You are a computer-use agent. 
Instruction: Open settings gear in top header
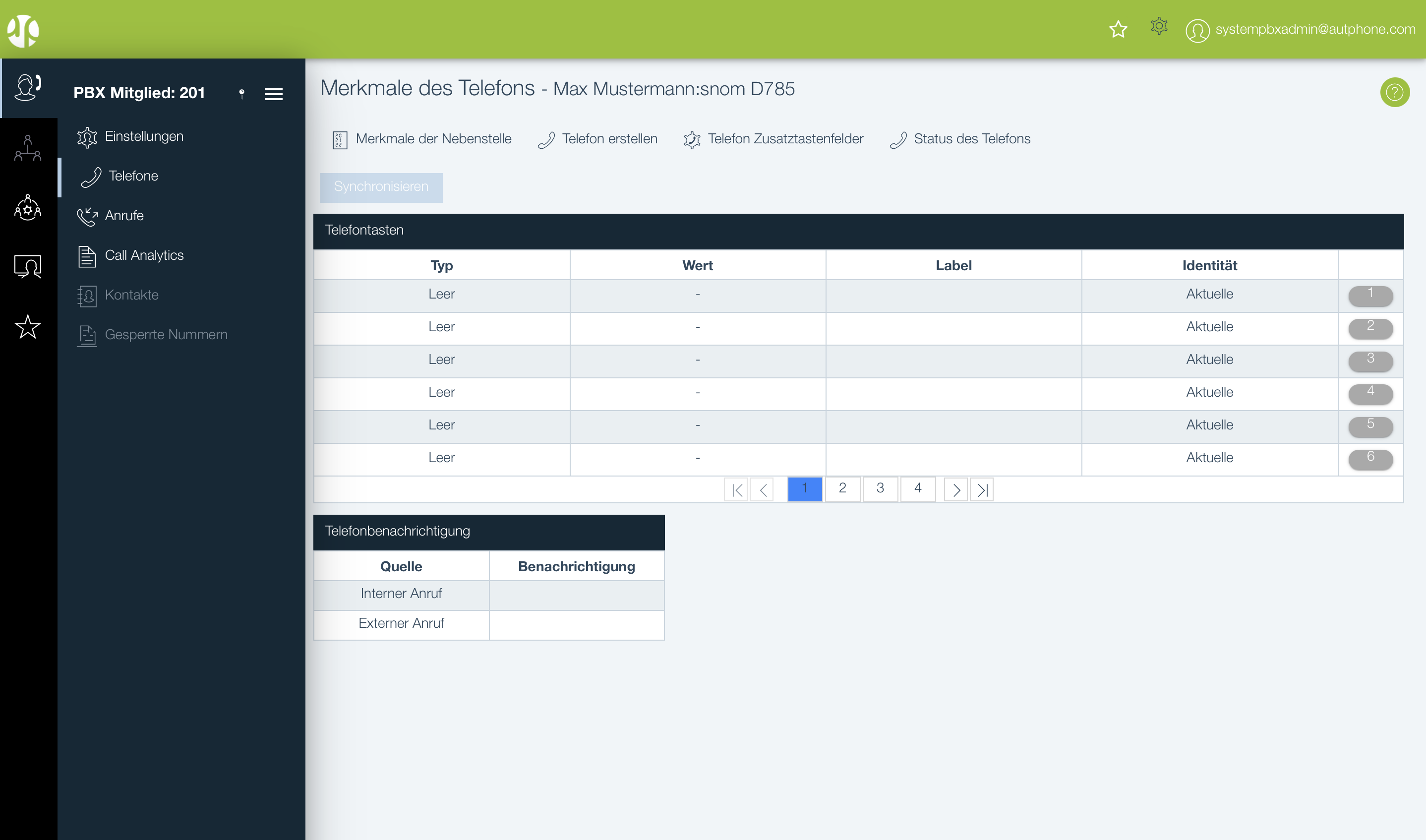coord(1158,26)
